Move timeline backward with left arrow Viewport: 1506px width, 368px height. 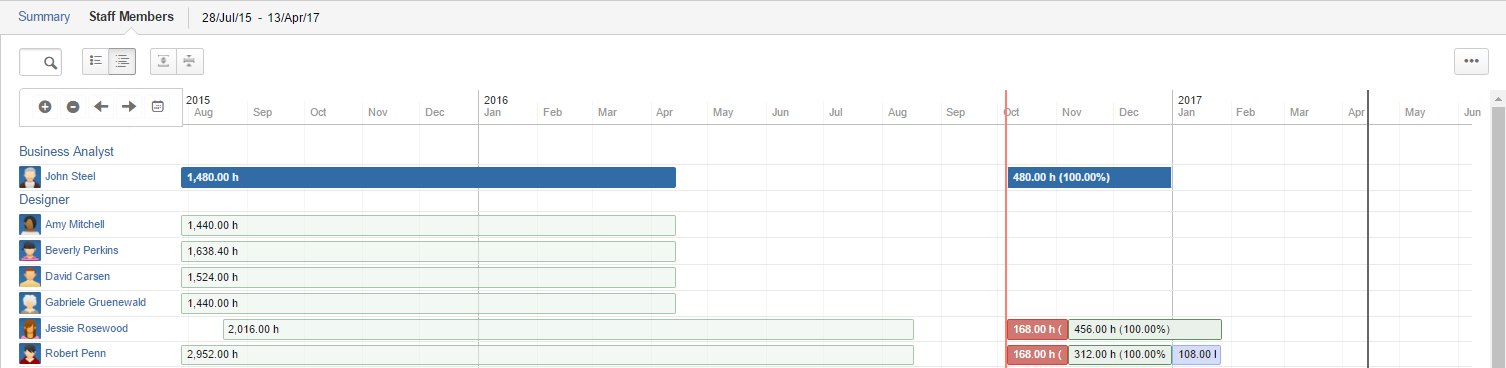pyautogui.click(x=101, y=106)
